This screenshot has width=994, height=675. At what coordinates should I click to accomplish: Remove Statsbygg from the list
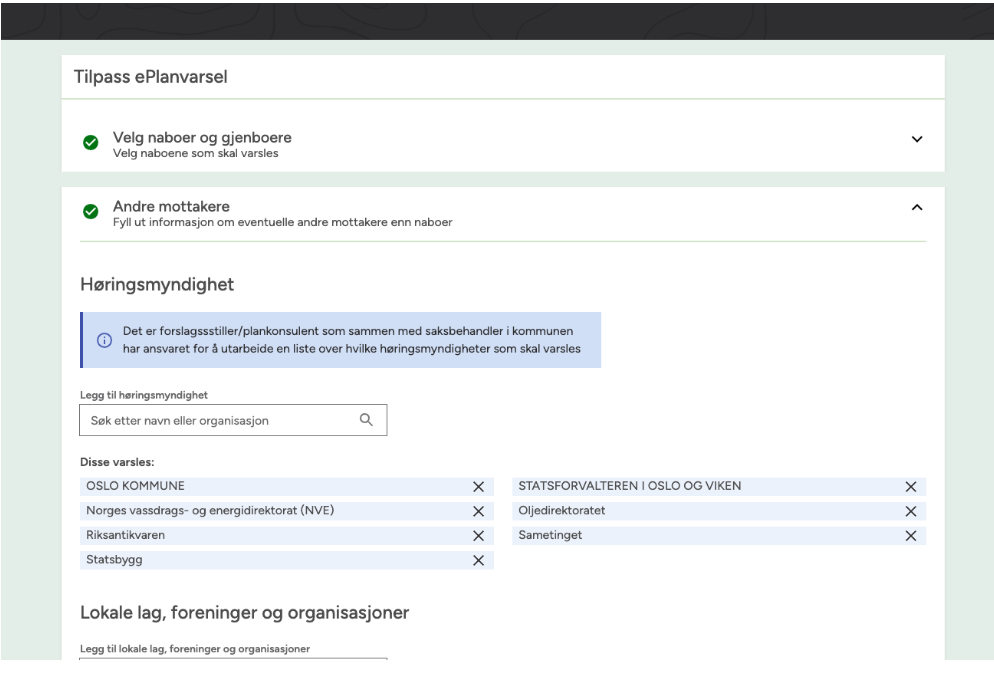[478, 561]
